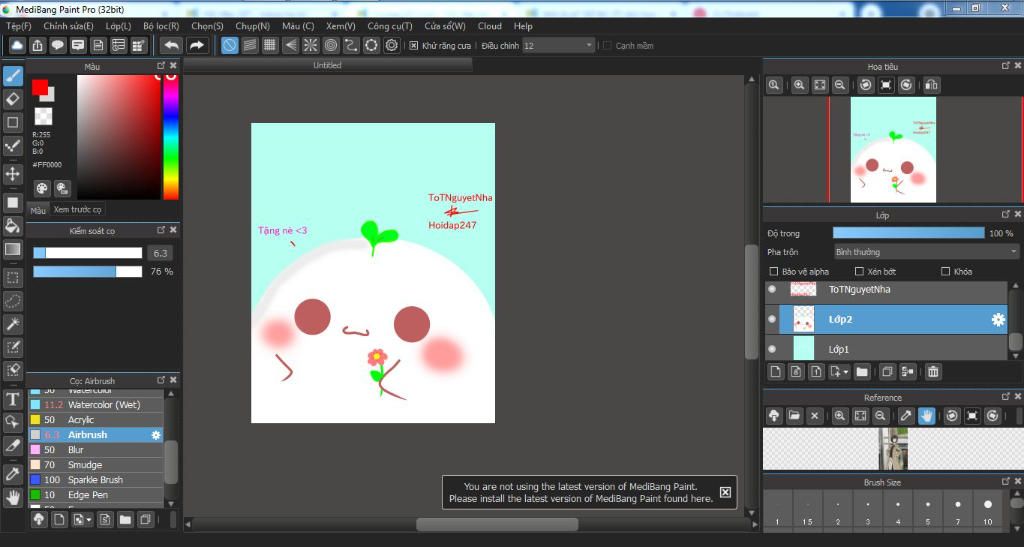Enable Bảo vệ alpha checkbox
The width and height of the screenshot is (1024, 547).
tap(774, 272)
